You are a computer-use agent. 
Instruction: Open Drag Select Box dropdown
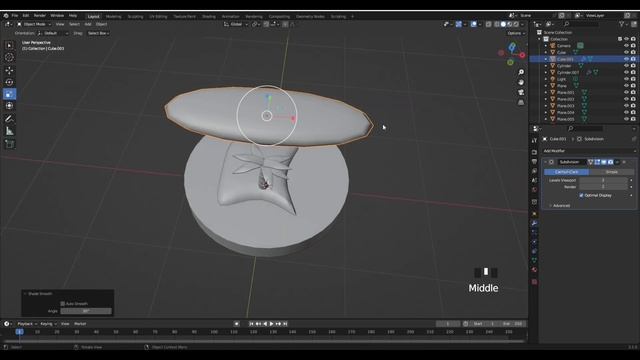pyautogui.click(x=98, y=33)
